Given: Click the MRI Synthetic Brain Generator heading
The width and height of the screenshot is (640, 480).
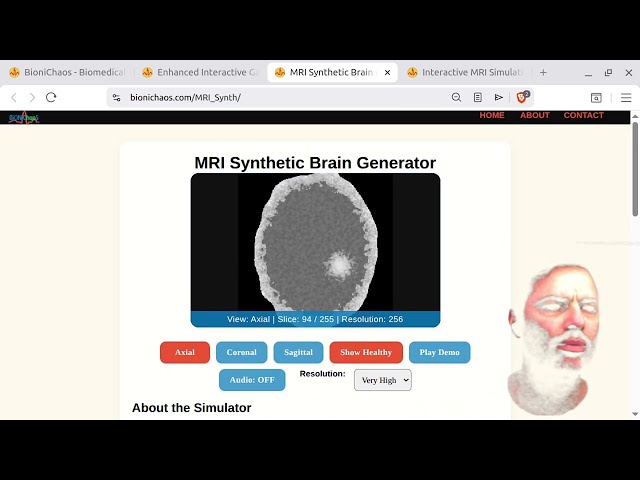Looking at the screenshot, I should click(315, 163).
